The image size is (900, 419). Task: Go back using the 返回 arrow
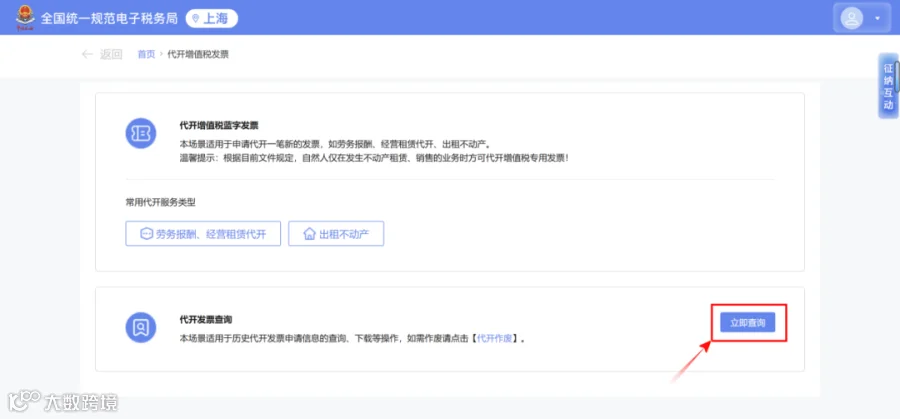click(x=87, y=55)
